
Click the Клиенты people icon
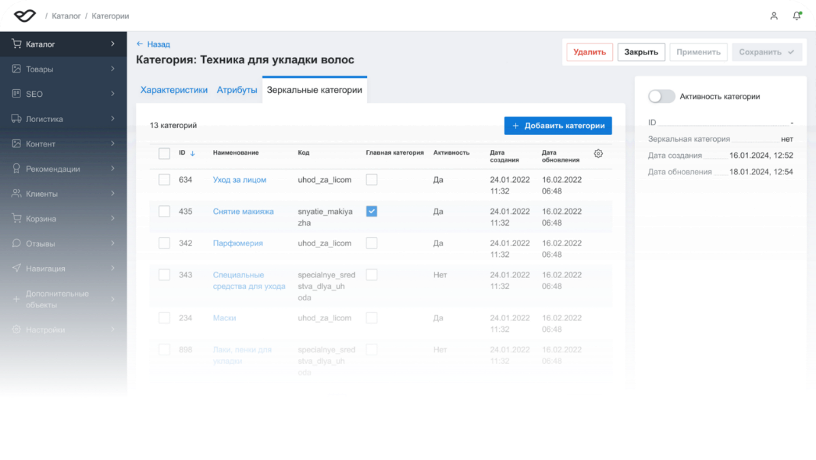pos(17,194)
